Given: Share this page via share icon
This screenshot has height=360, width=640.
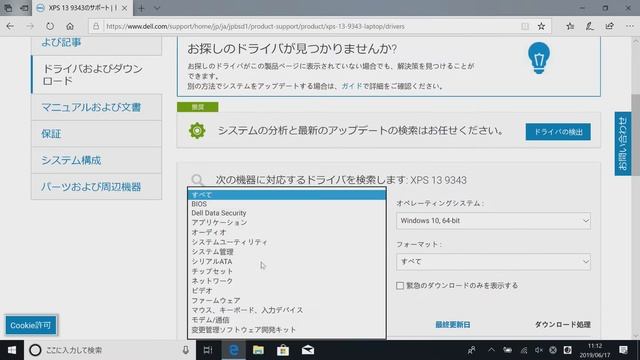Looking at the screenshot, I should (x=610, y=27).
